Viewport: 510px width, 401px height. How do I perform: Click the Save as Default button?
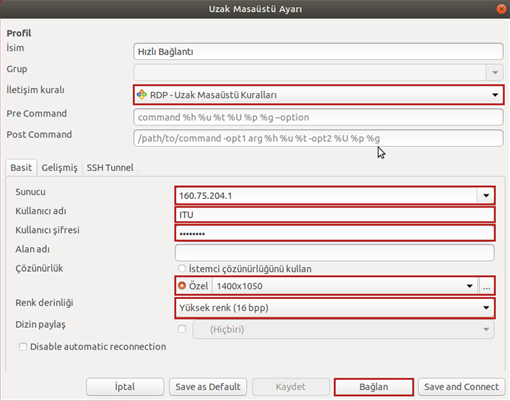(x=208, y=387)
